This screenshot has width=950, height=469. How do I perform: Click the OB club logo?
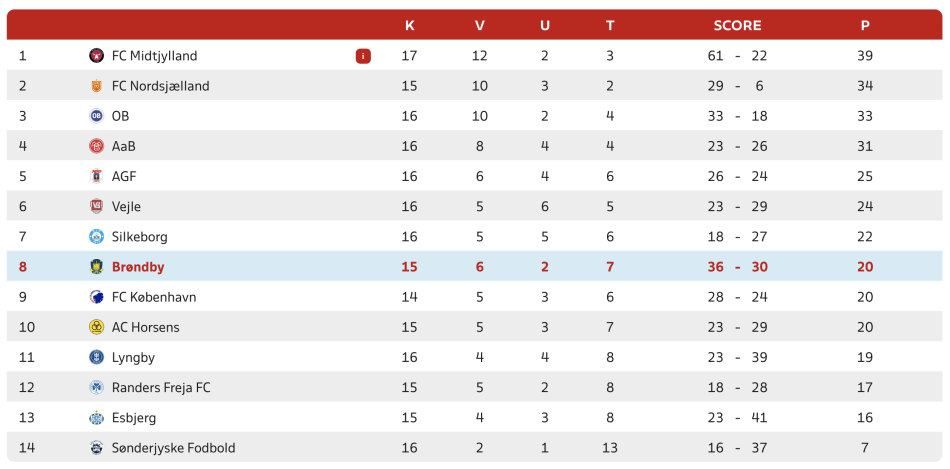(x=96, y=116)
